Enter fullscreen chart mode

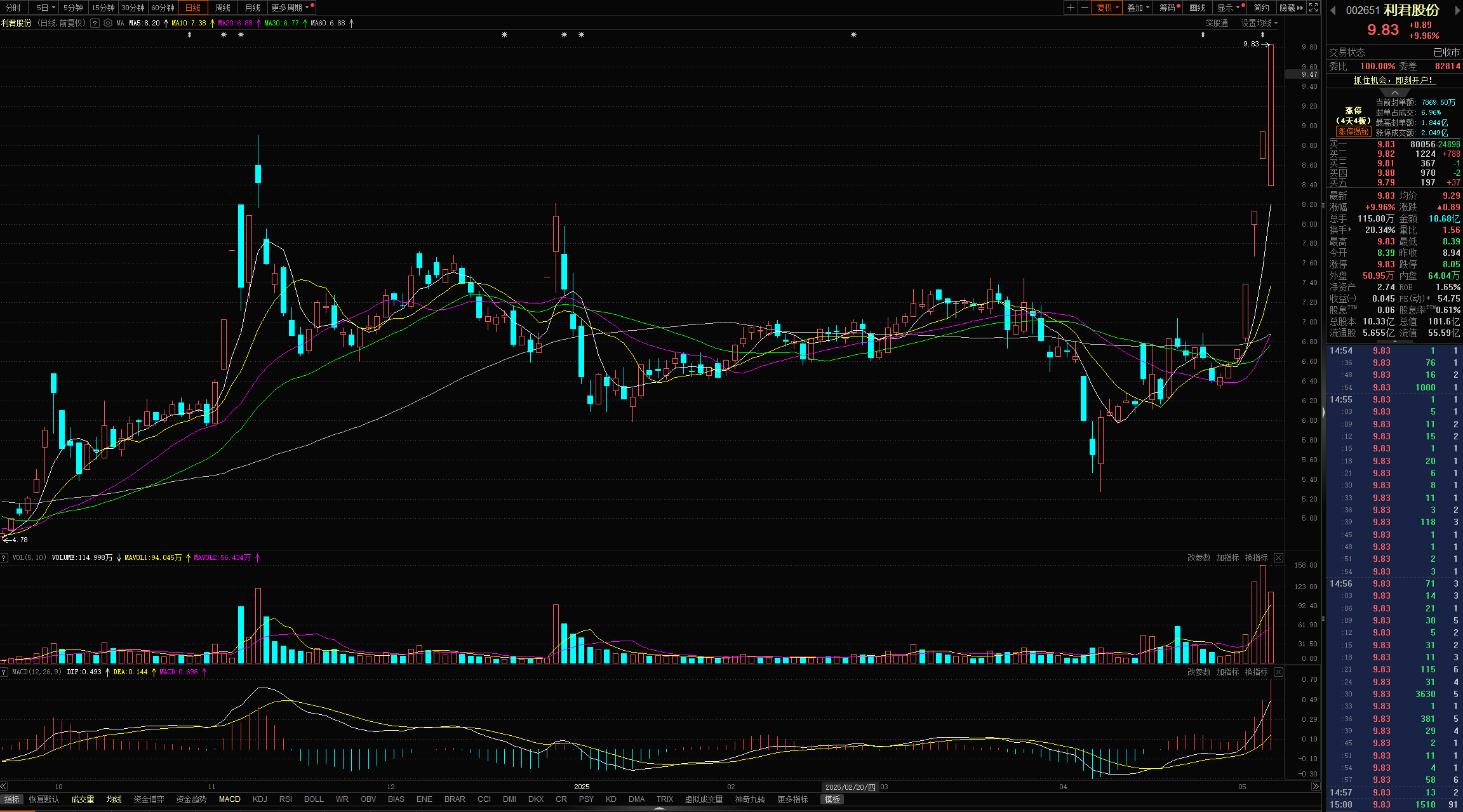click(1313, 8)
